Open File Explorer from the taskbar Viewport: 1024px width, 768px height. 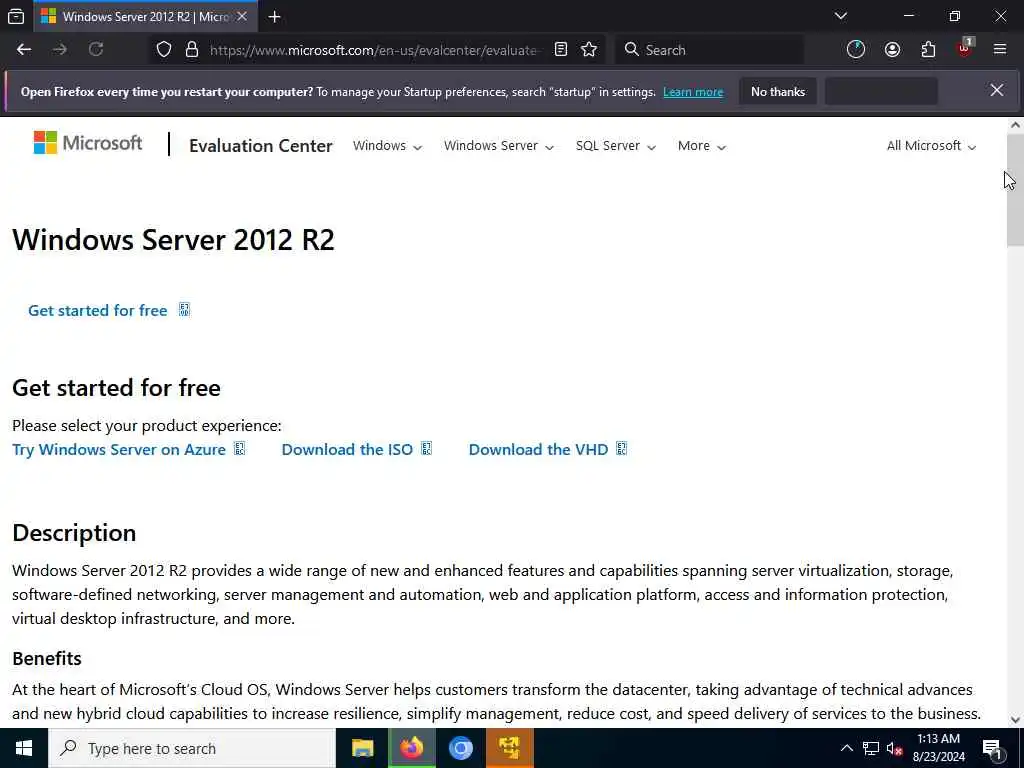(x=362, y=748)
